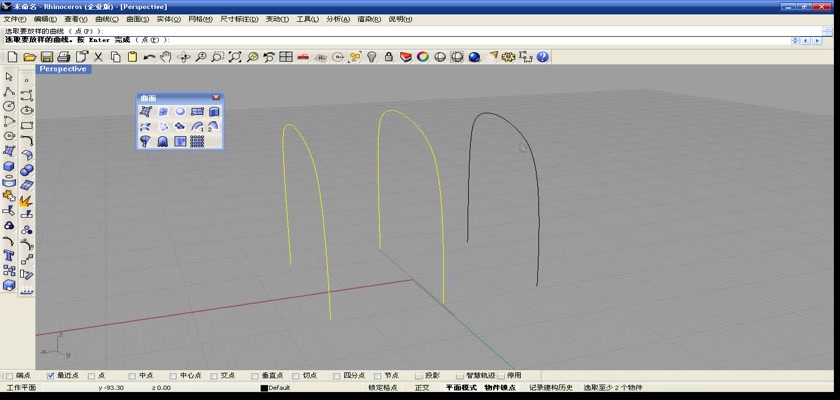The height and width of the screenshot is (400, 840).
Task: Click the Perspective viewport title
Action: (63, 69)
